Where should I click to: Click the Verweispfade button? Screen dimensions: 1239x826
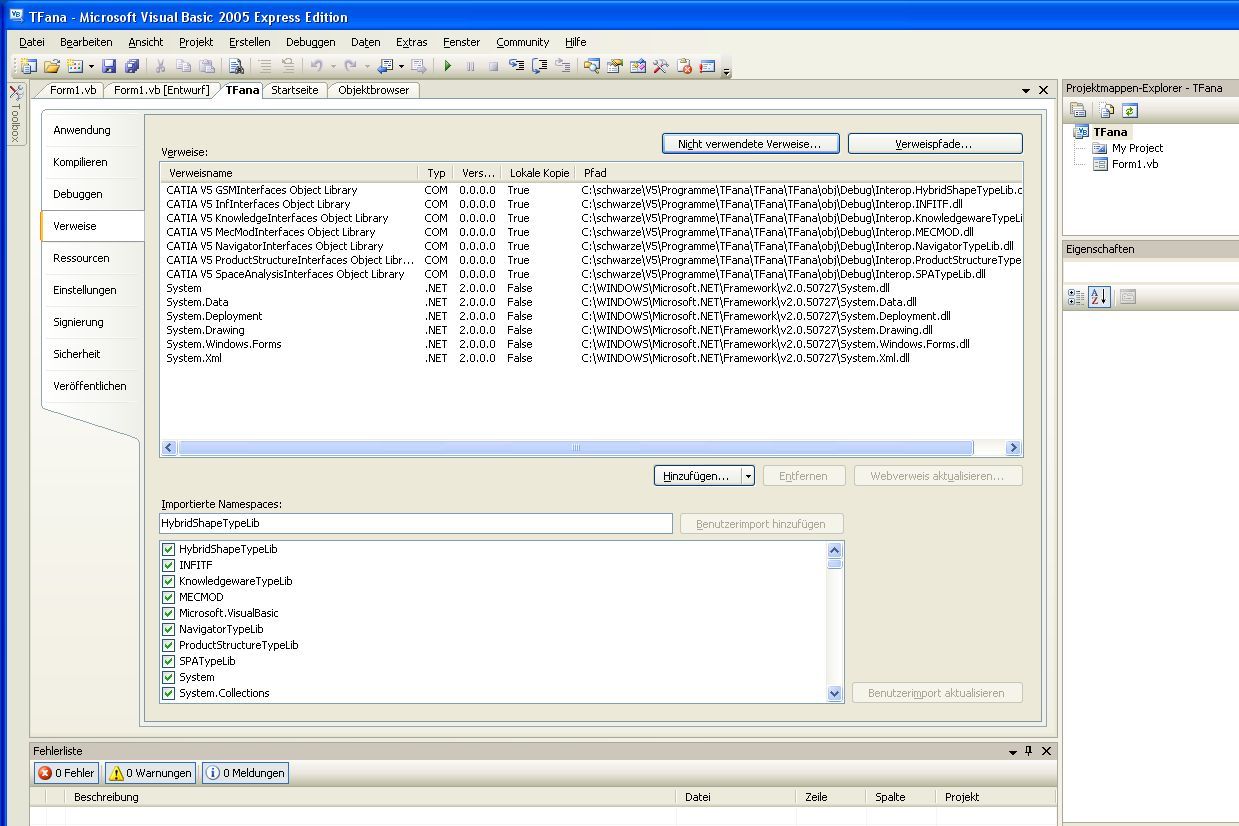935,144
